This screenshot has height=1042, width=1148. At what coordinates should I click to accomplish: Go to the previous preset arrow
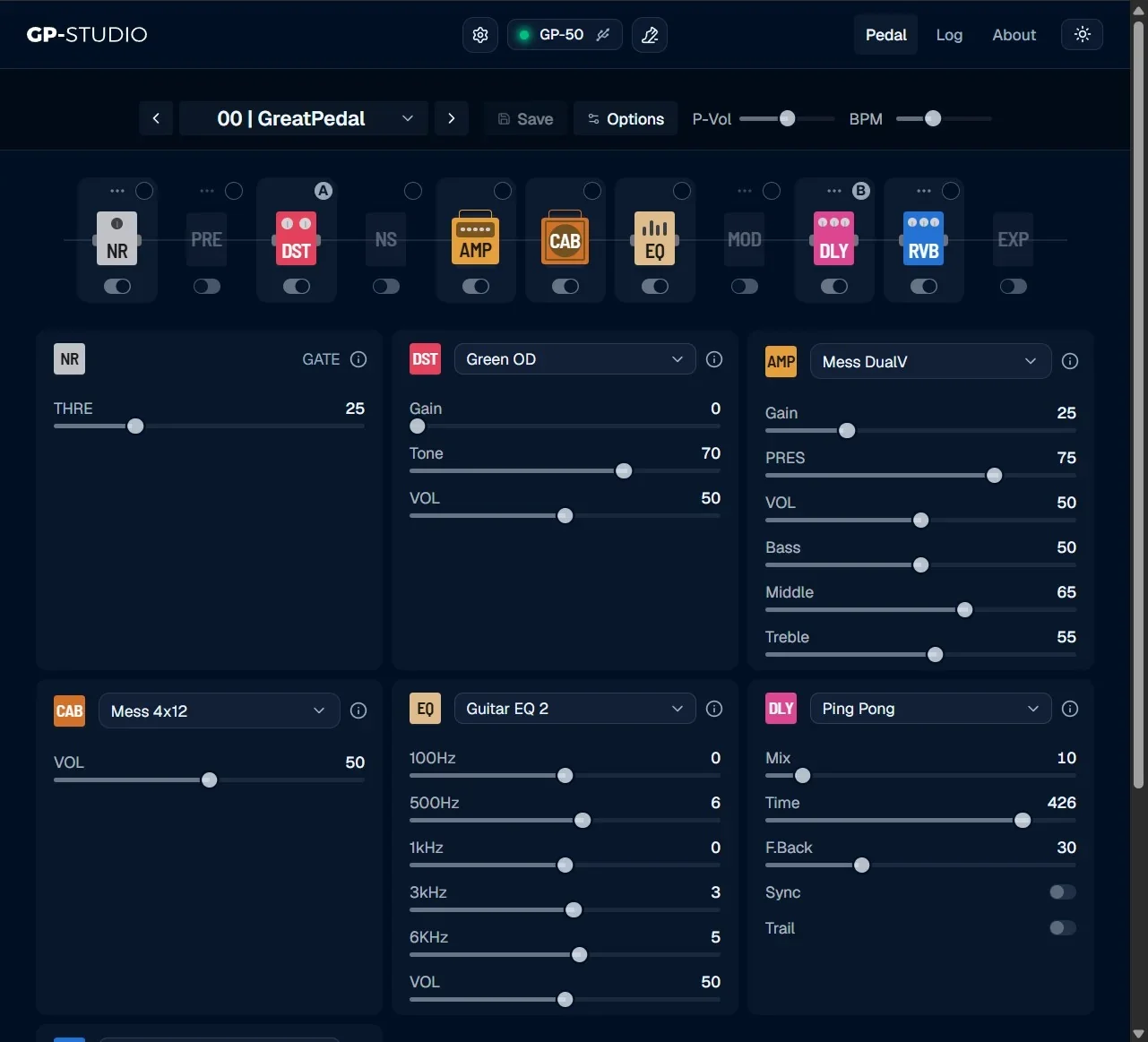coord(156,118)
